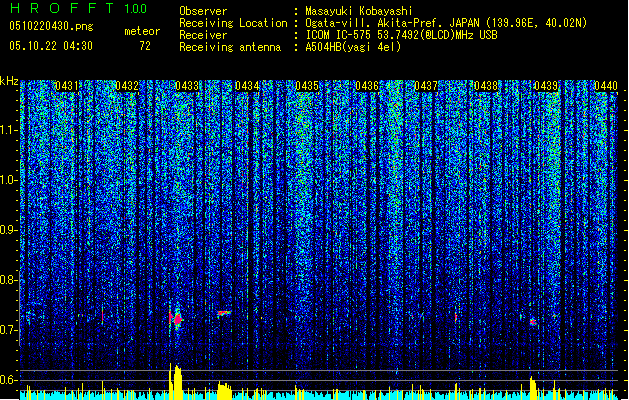The width and height of the screenshot is (629, 400).
Task: Click the Receiver label
Action: pyautogui.click(x=203, y=35)
